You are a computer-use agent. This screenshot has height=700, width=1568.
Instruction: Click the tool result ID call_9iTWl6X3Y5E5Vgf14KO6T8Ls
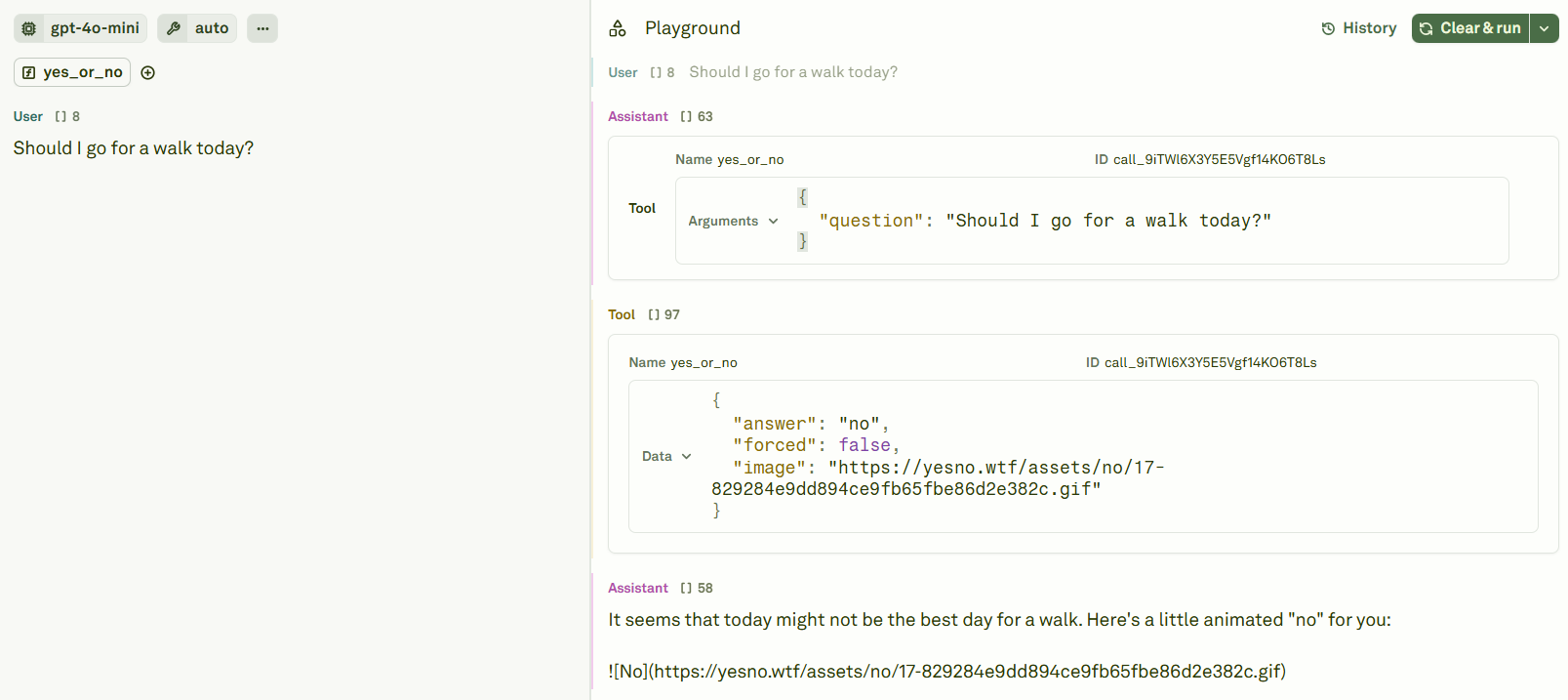click(1201, 363)
